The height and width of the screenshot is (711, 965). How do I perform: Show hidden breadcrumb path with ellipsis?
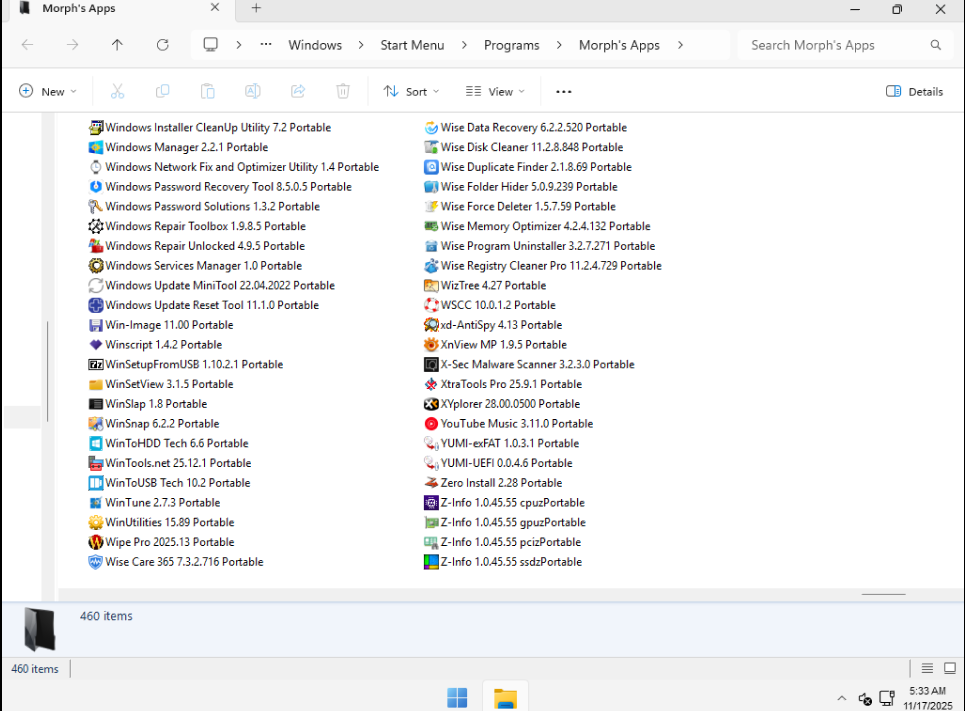266,44
